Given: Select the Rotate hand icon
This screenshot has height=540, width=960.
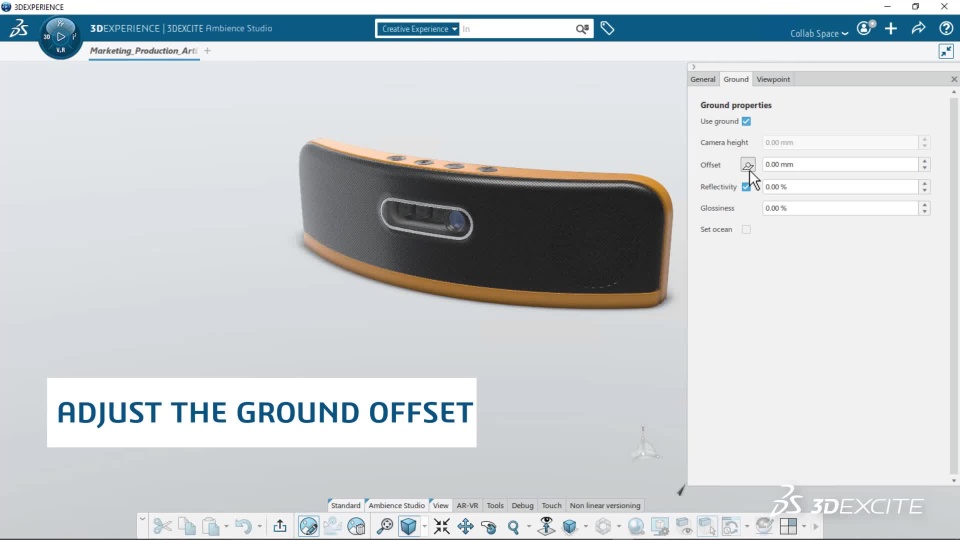Looking at the screenshot, I should (489, 526).
